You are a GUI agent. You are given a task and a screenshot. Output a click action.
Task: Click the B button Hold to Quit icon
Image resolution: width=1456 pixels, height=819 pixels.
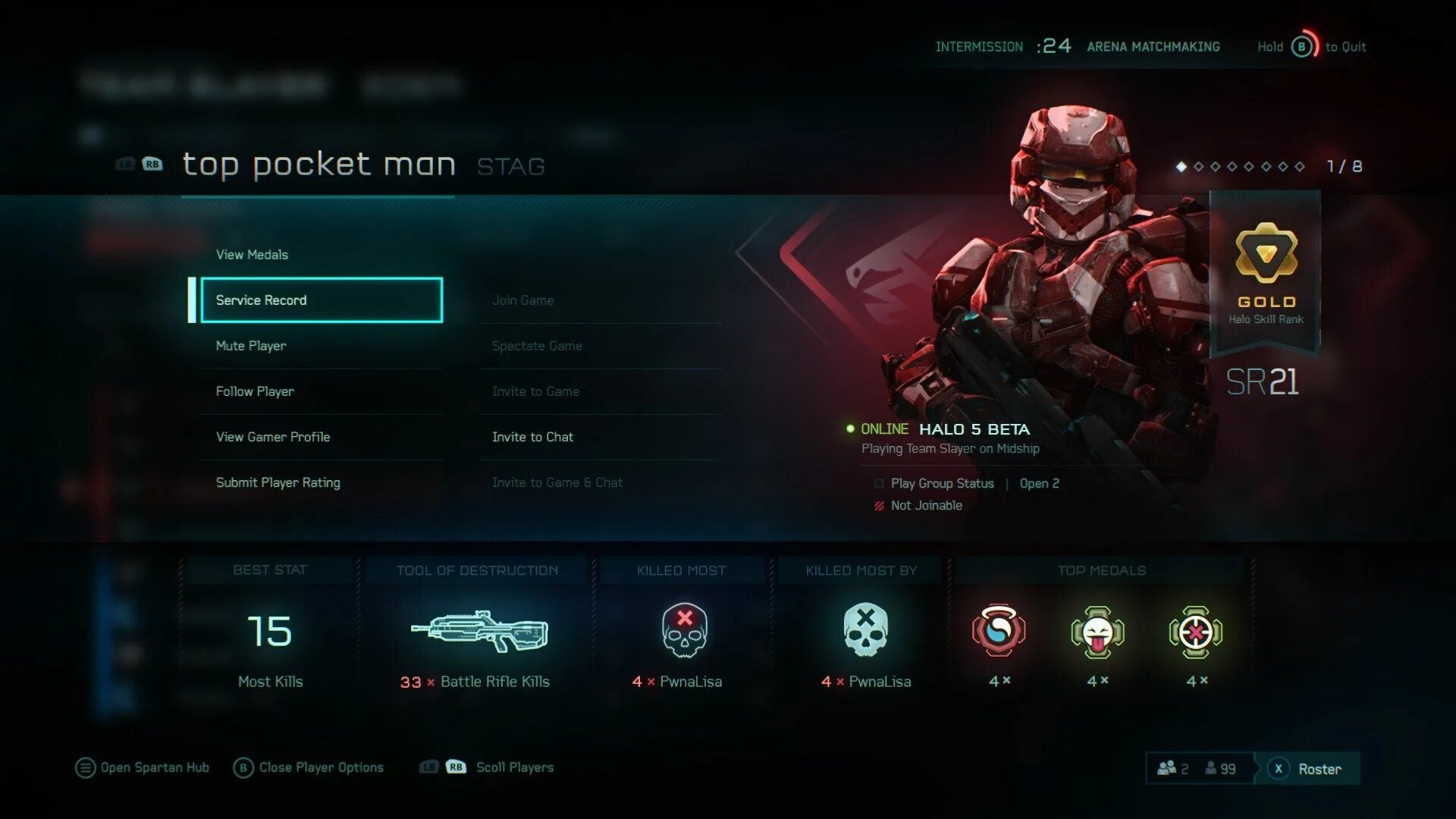click(1304, 46)
